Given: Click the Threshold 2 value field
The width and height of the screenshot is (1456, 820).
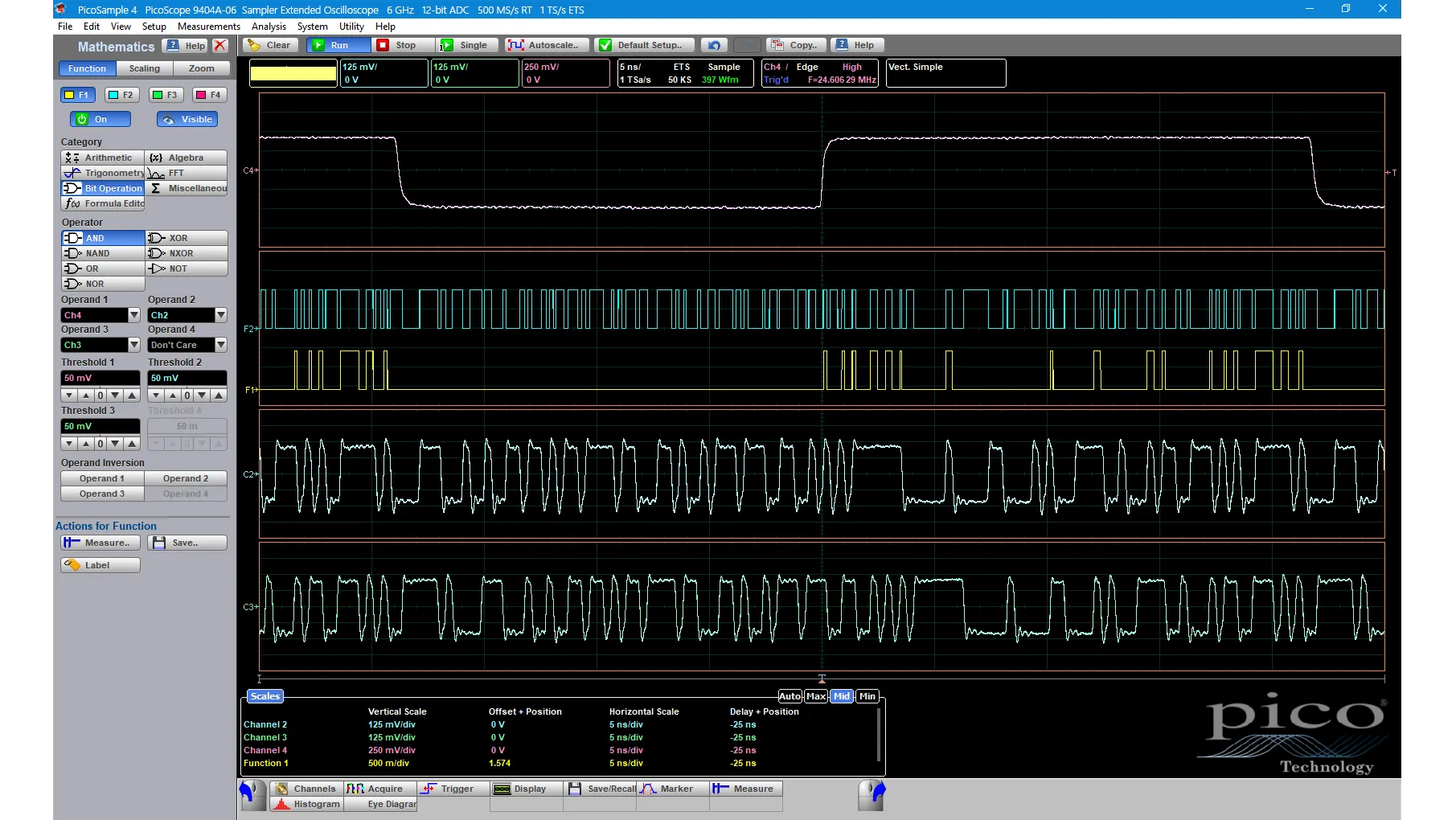Looking at the screenshot, I should (187, 378).
